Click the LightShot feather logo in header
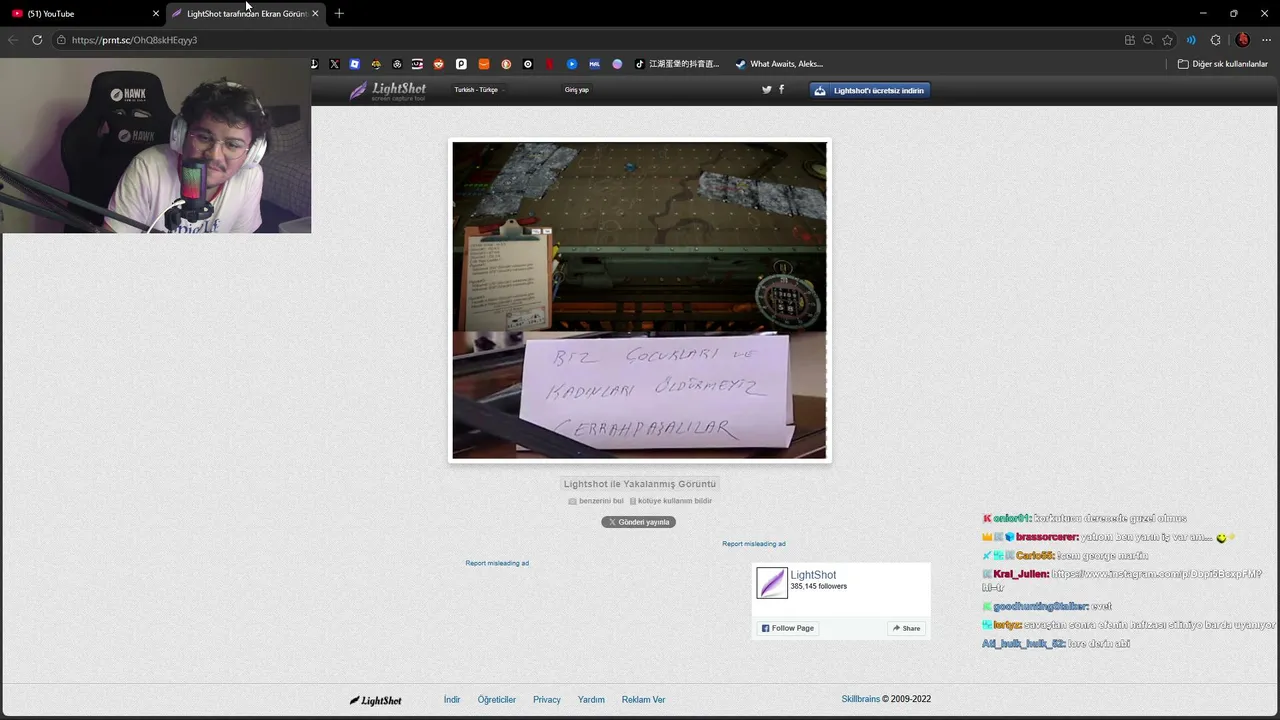Screen dimensions: 1280x720 coord(387,91)
